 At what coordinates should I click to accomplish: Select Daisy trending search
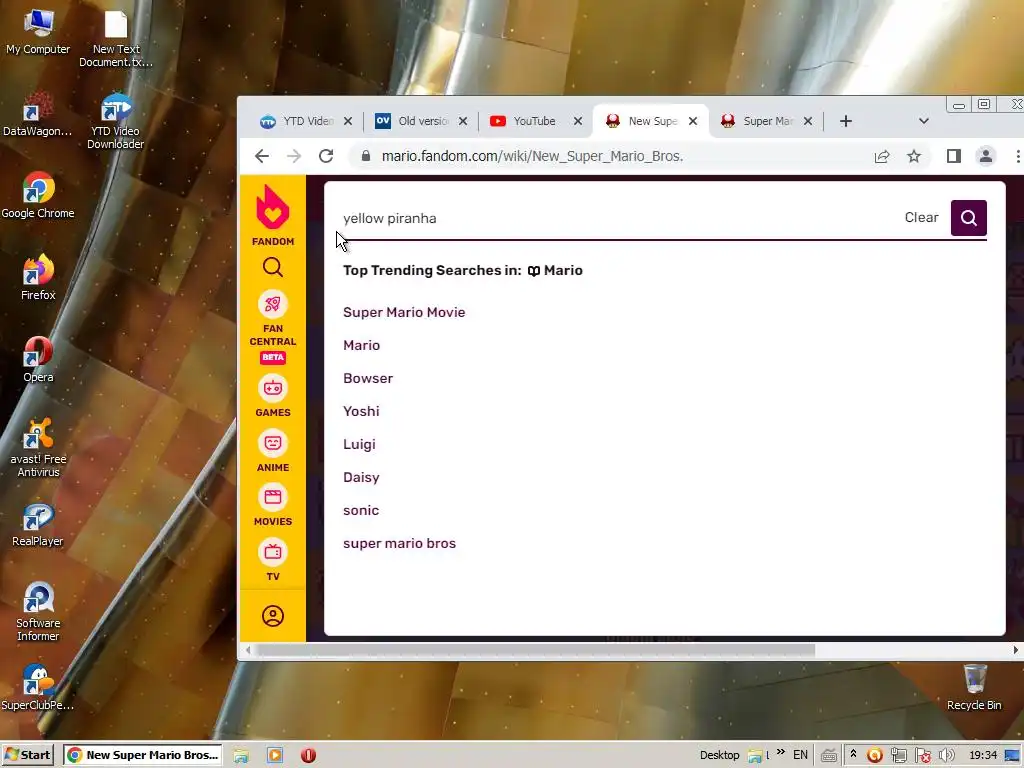pyautogui.click(x=361, y=477)
